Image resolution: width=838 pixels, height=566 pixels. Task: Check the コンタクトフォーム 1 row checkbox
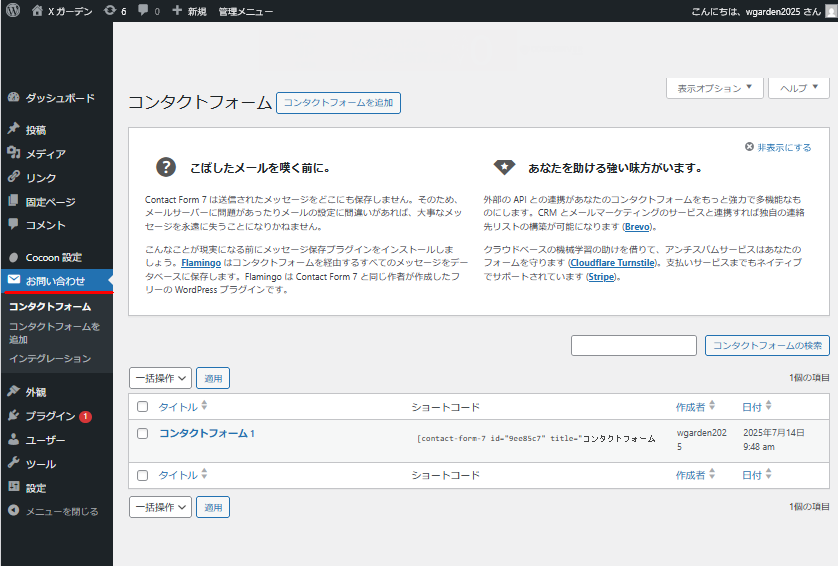coord(142,434)
